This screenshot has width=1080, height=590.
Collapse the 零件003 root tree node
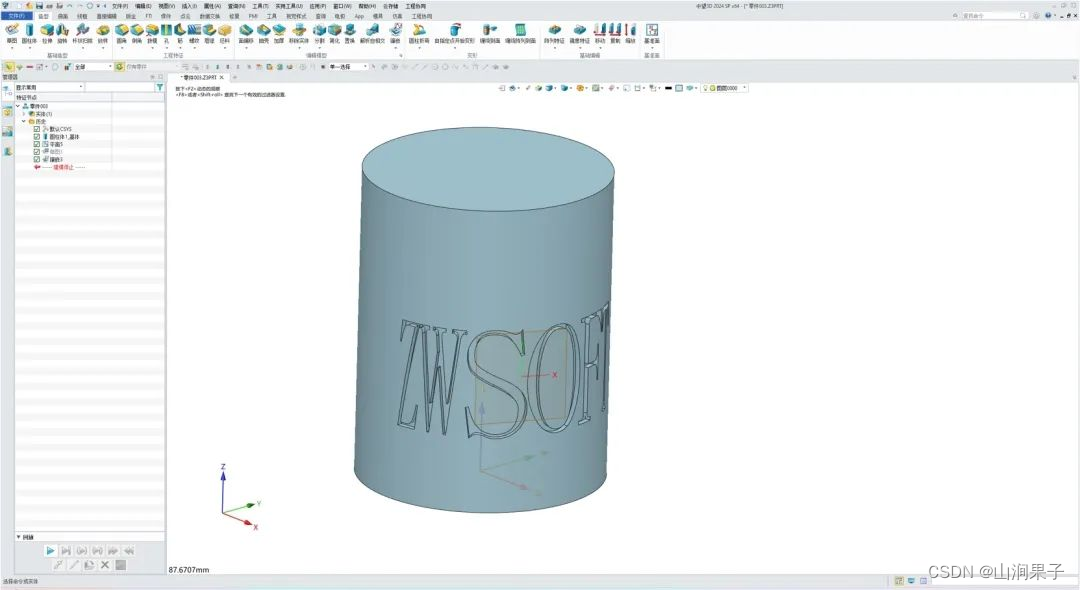pyautogui.click(x=18, y=106)
